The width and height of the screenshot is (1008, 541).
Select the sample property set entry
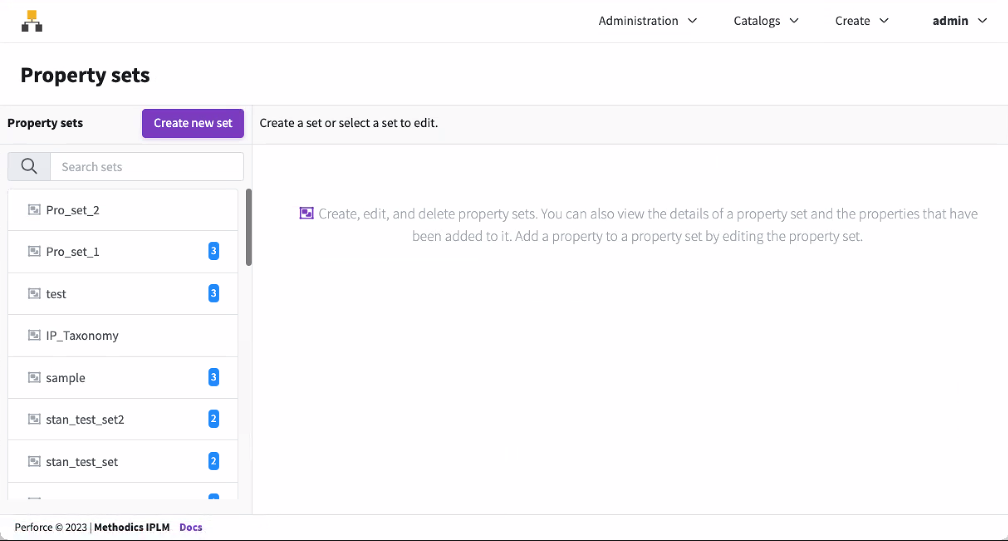[66, 378]
